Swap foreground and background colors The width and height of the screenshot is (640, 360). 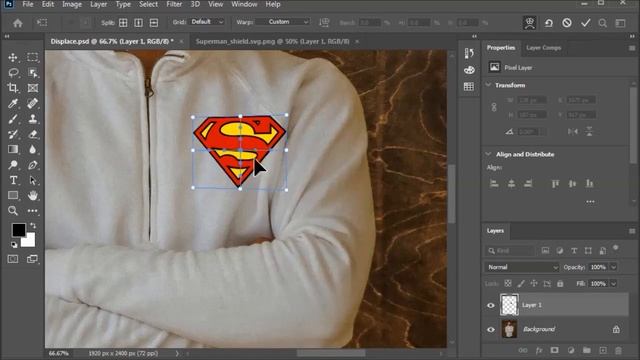33,226
